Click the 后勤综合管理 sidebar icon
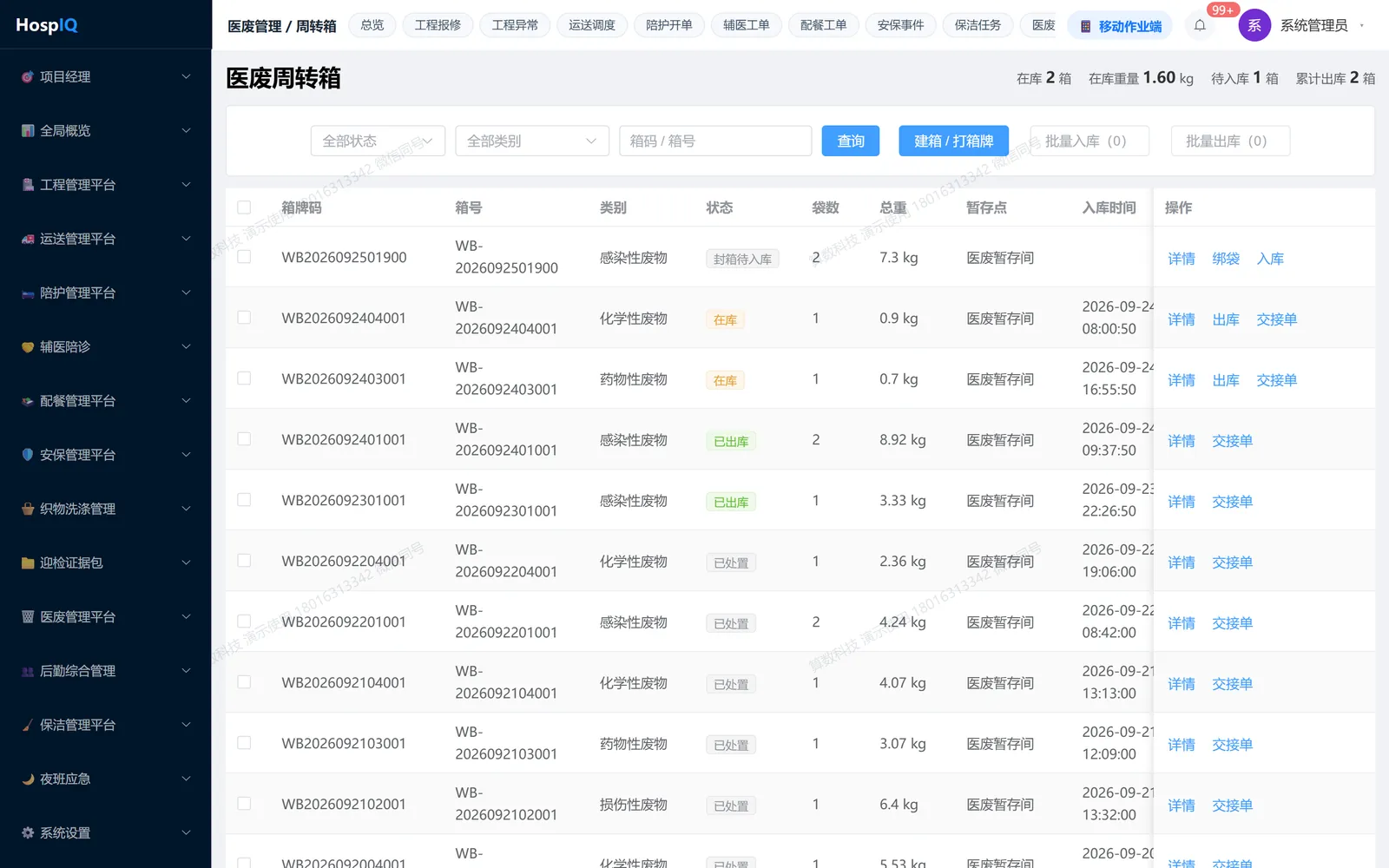1389x868 pixels. pyautogui.click(x=28, y=671)
